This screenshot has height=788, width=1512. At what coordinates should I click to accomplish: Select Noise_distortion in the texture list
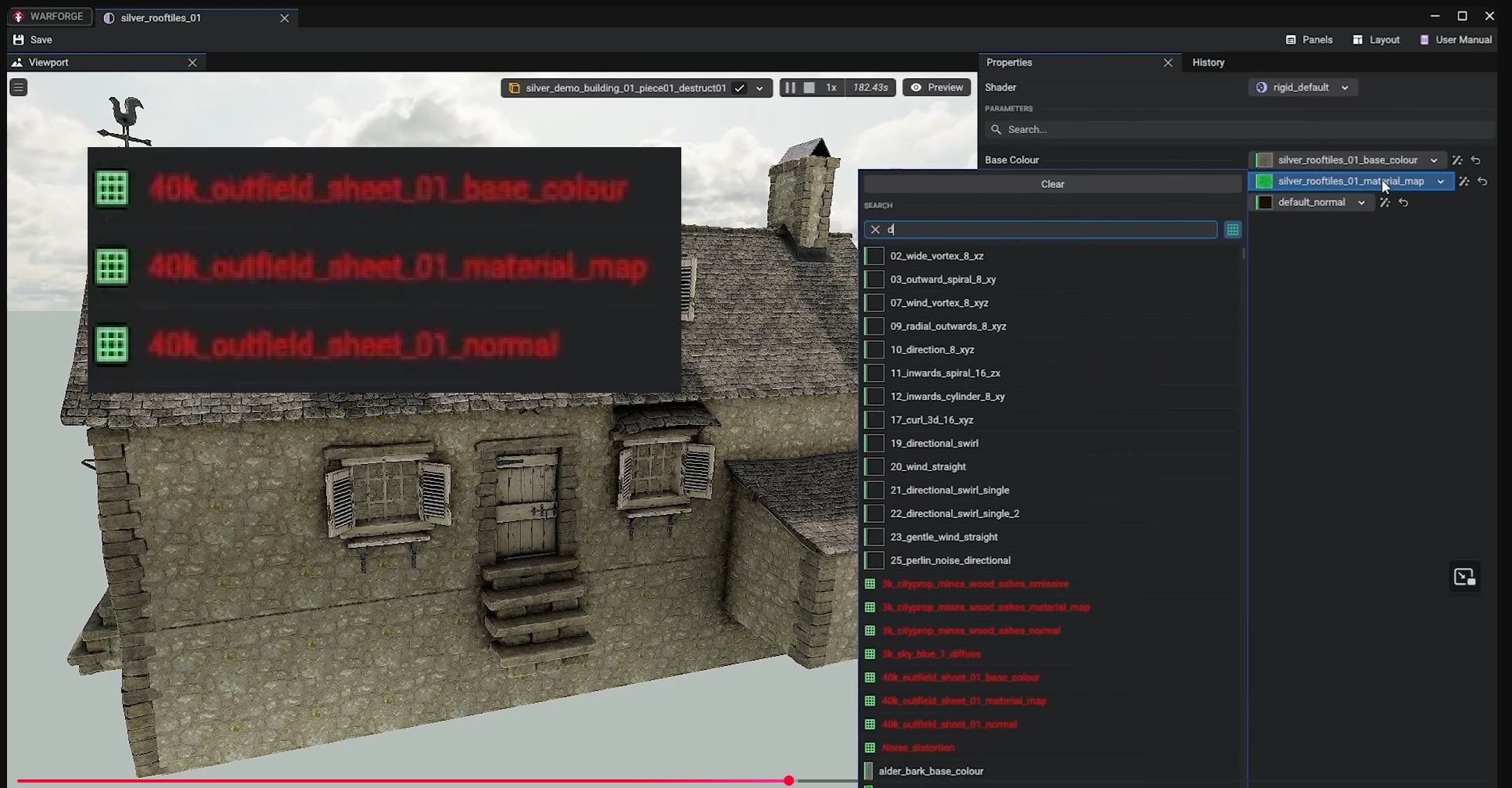pyautogui.click(x=1052, y=749)
